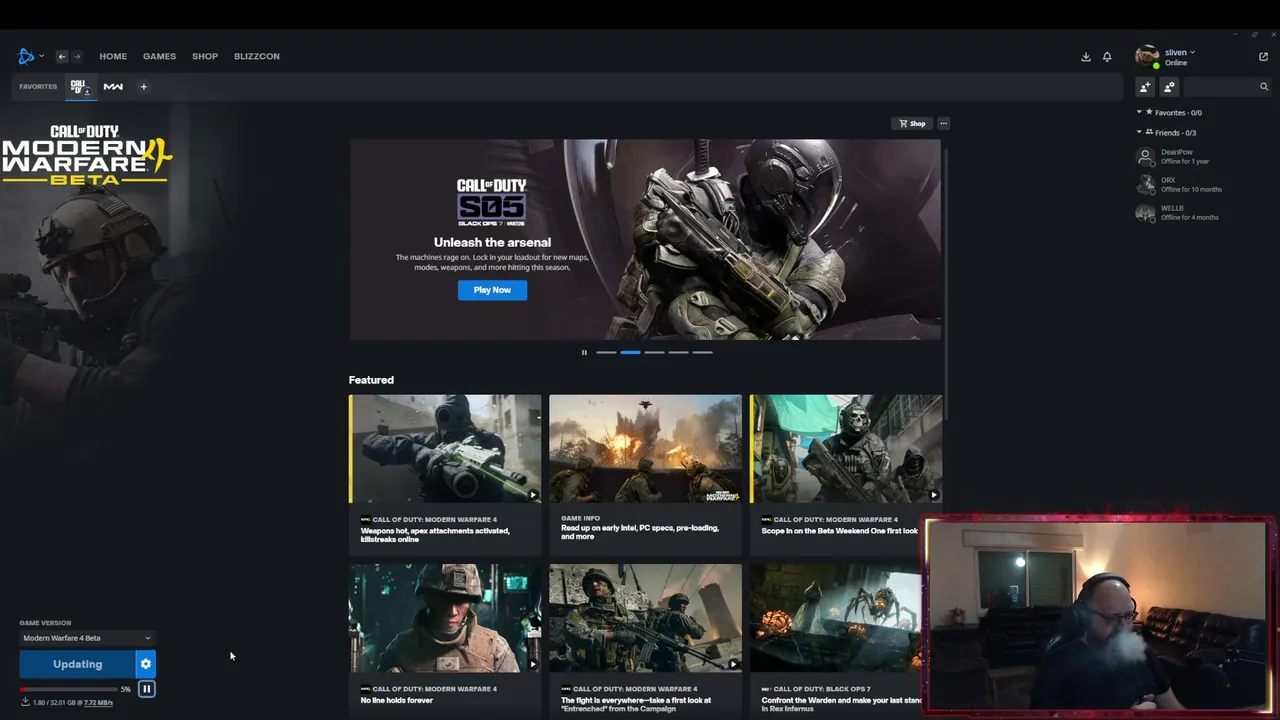Add a game to favorites with plus
The width and height of the screenshot is (1280, 720).
143,87
